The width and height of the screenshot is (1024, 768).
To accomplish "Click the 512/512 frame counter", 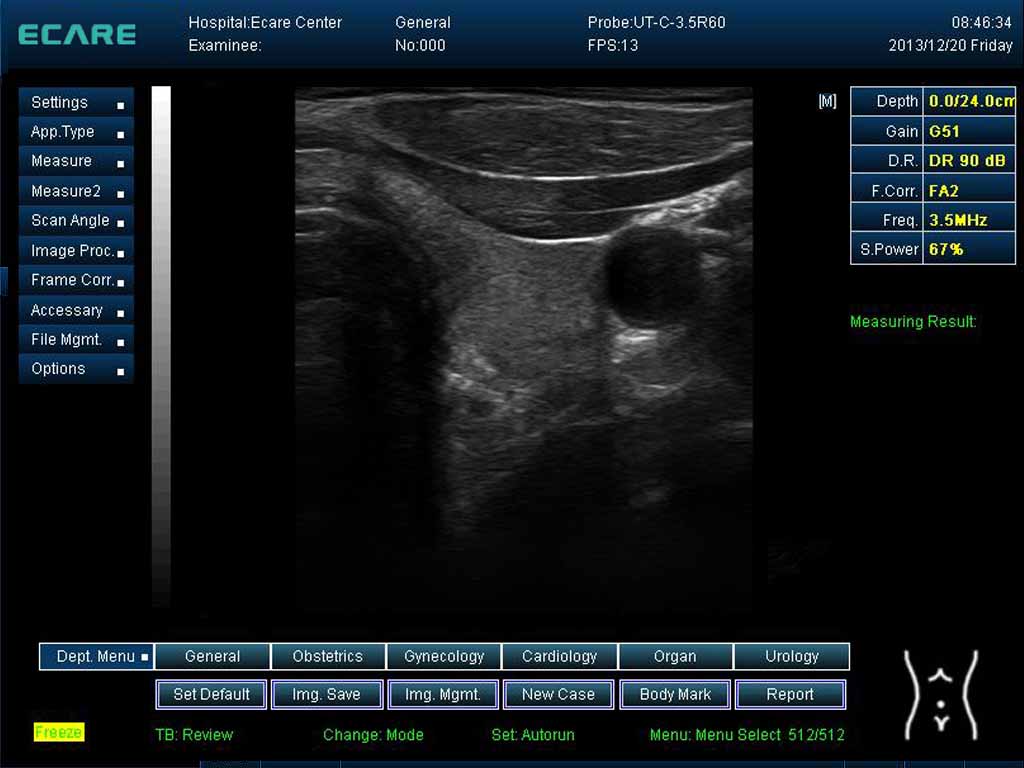I will pyautogui.click(x=816, y=735).
